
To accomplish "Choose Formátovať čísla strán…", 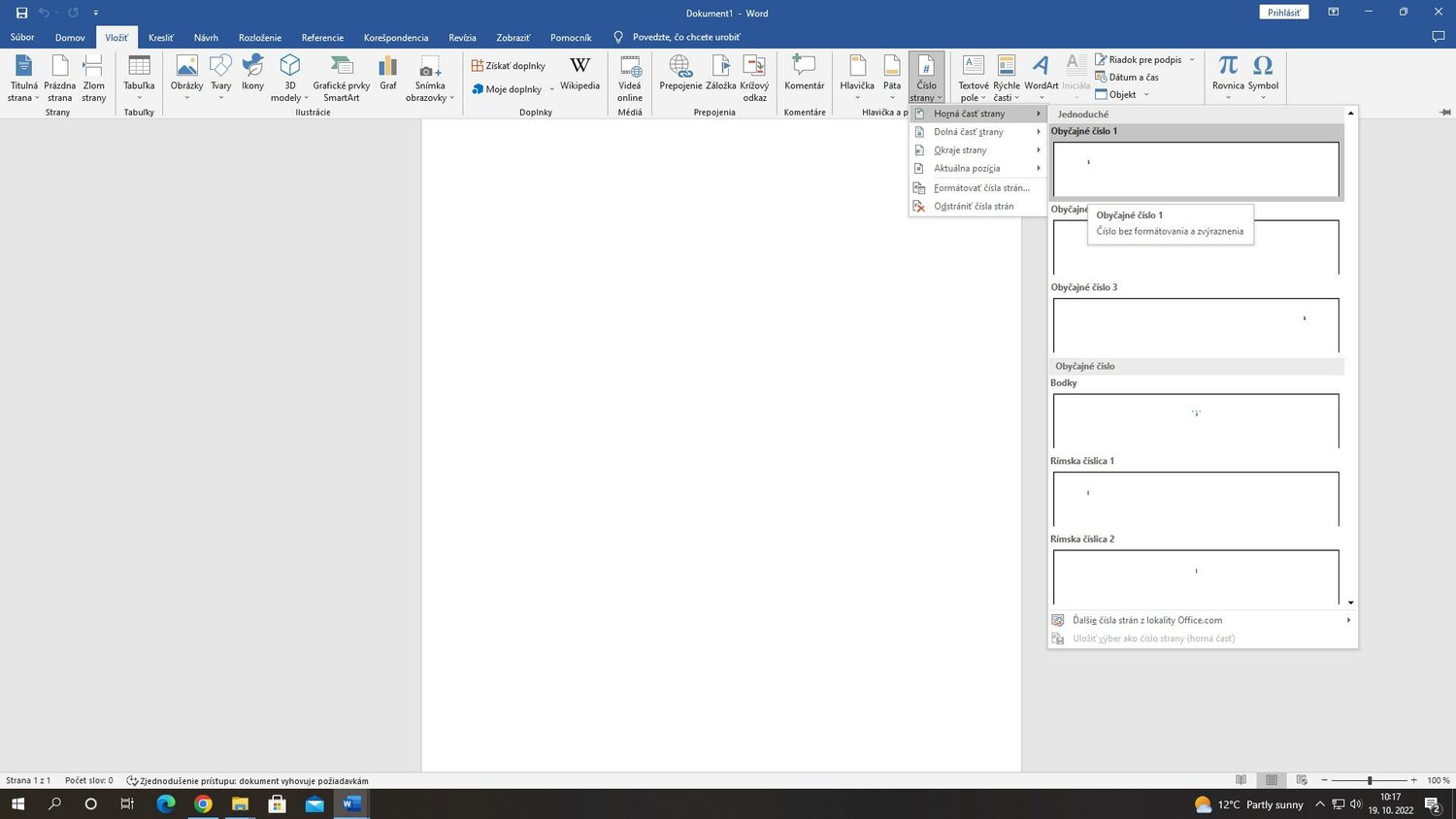I will pyautogui.click(x=977, y=188).
